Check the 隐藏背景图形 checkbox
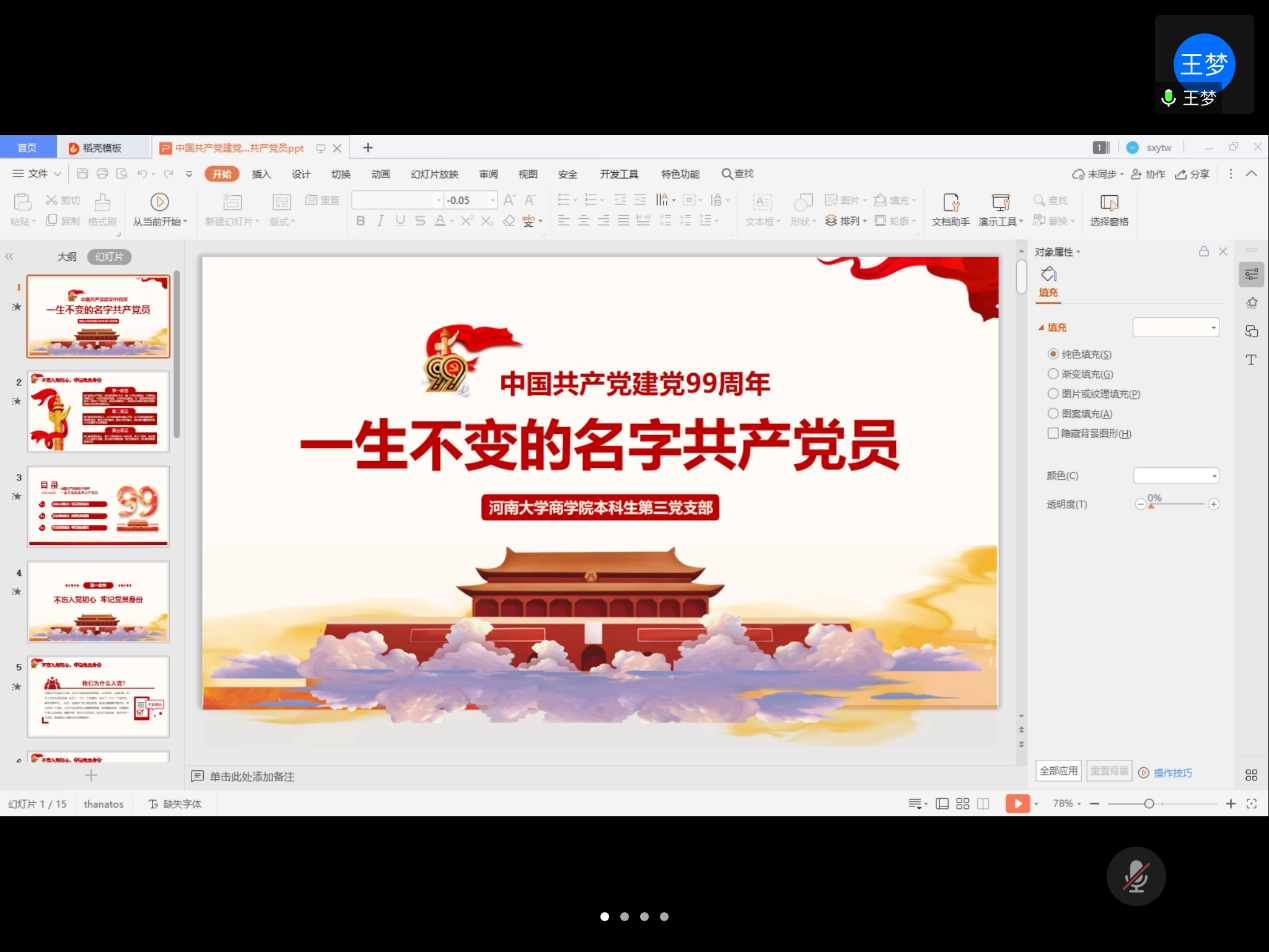The width and height of the screenshot is (1269, 952). 1053,433
